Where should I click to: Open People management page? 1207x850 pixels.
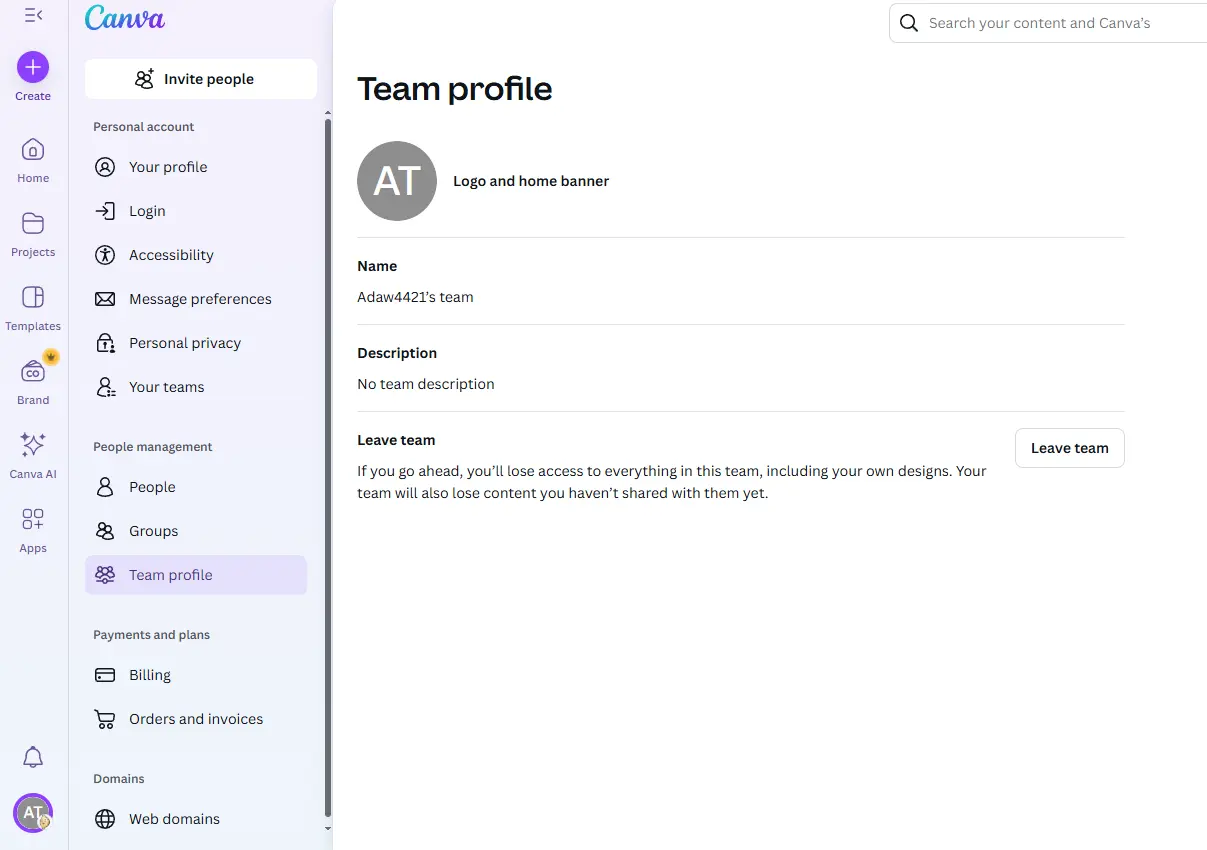point(196,487)
